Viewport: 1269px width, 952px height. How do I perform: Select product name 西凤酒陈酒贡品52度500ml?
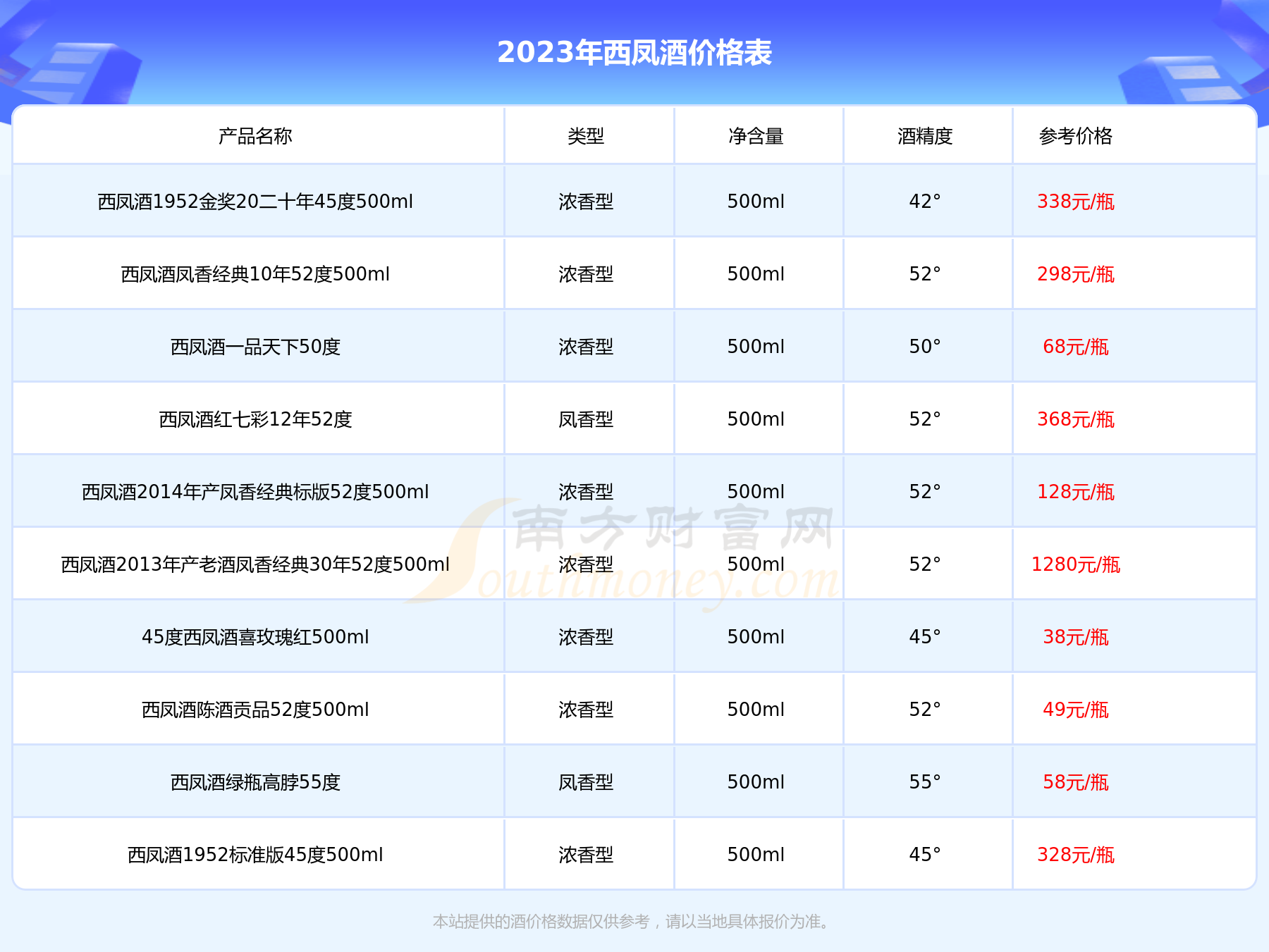tap(255, 710)
